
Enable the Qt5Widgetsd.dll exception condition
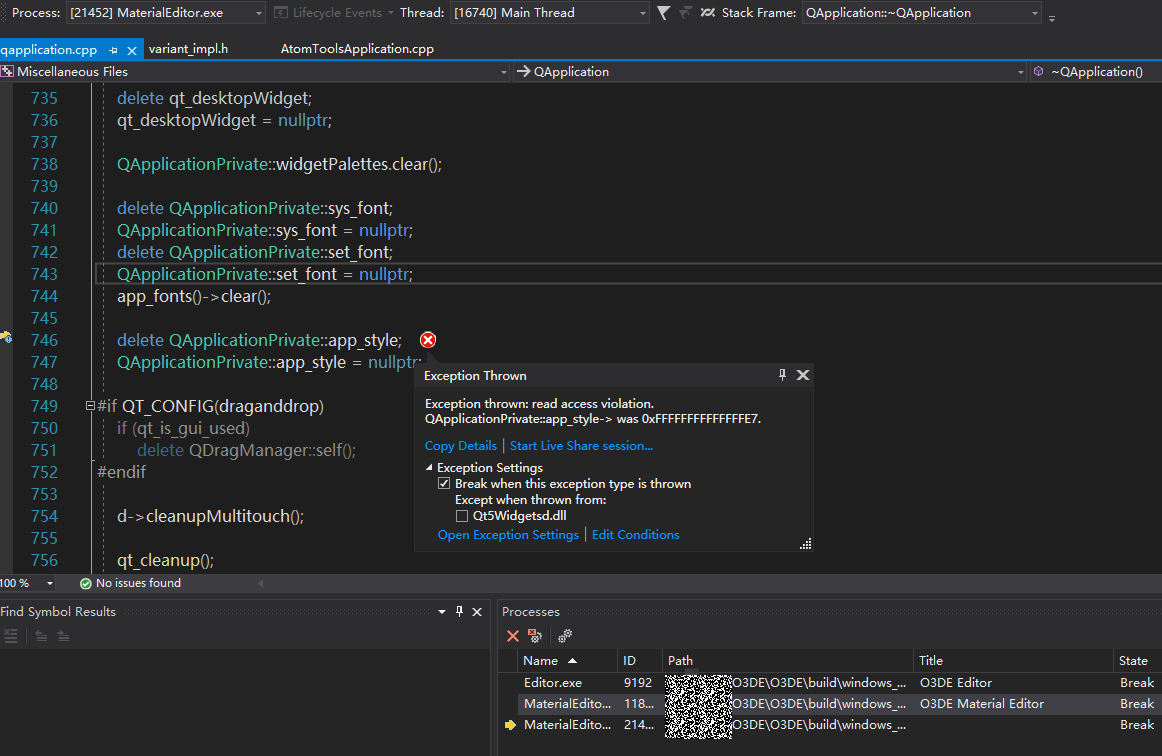pos(462,516)
